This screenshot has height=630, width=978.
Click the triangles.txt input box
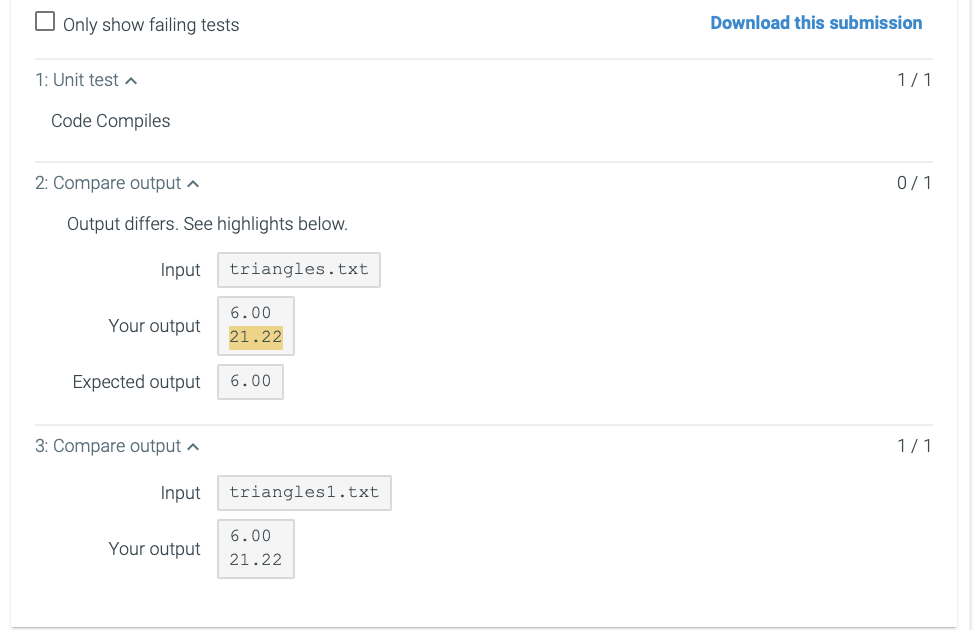pyautogui.click(x=298, y=269)
